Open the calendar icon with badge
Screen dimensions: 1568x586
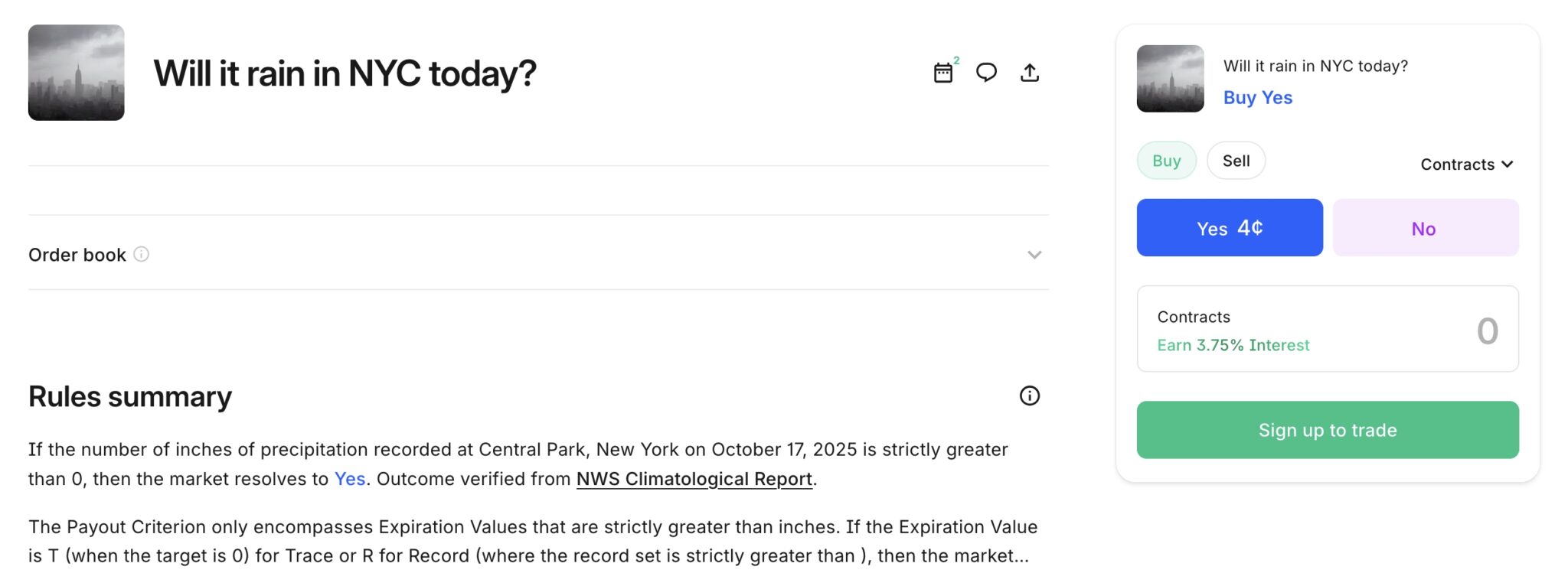[944, 73]
